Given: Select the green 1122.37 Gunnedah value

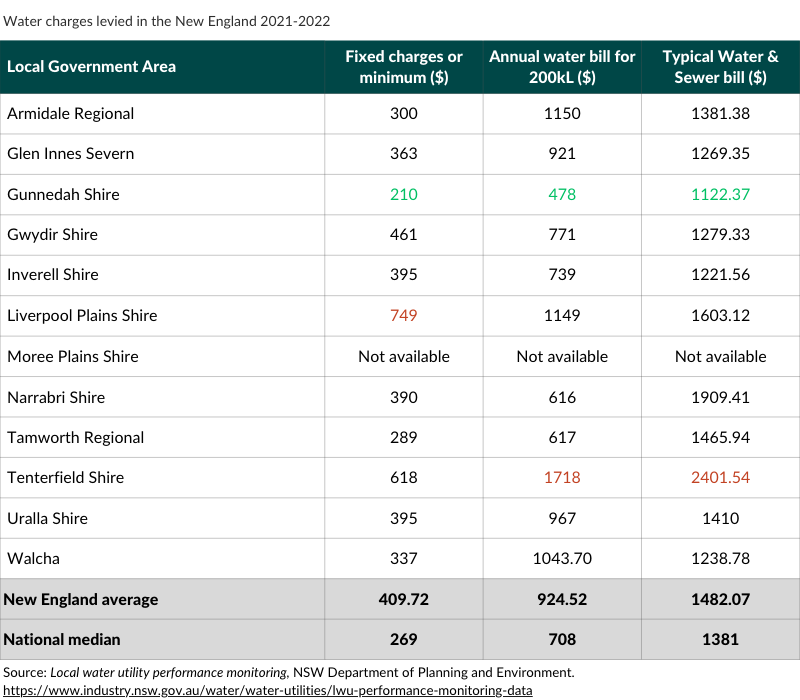Looking at the screenshot, I should coord(720,194).
